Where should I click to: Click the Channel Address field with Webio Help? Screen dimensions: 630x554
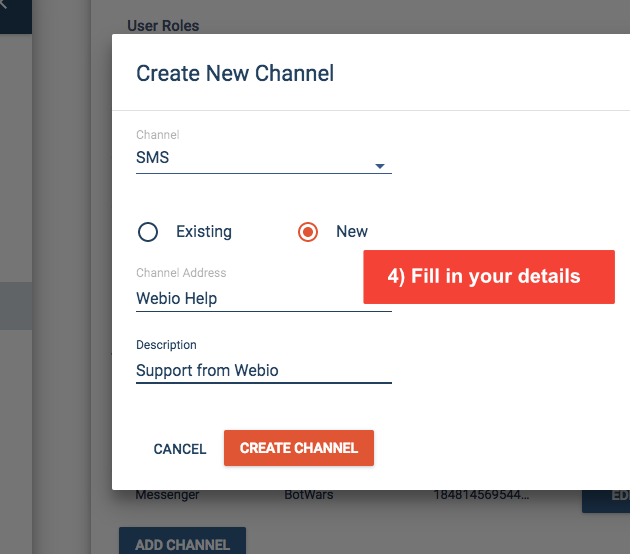coord(264,298)
